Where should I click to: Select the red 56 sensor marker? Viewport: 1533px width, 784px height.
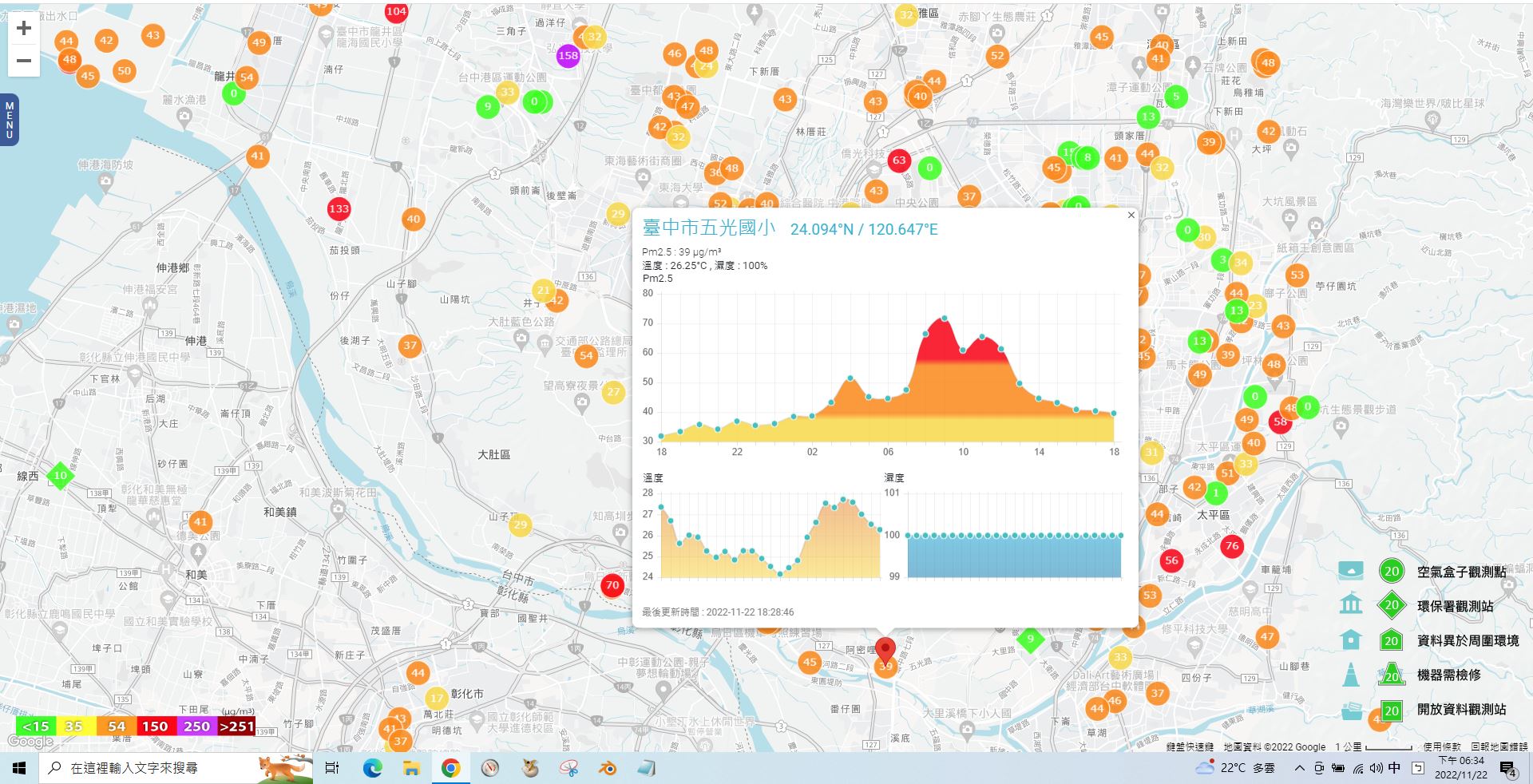tap(1171, 560)
